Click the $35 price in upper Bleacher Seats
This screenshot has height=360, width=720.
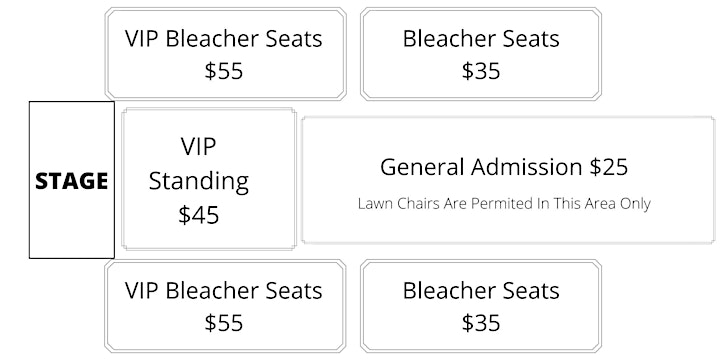click(481, 71)
